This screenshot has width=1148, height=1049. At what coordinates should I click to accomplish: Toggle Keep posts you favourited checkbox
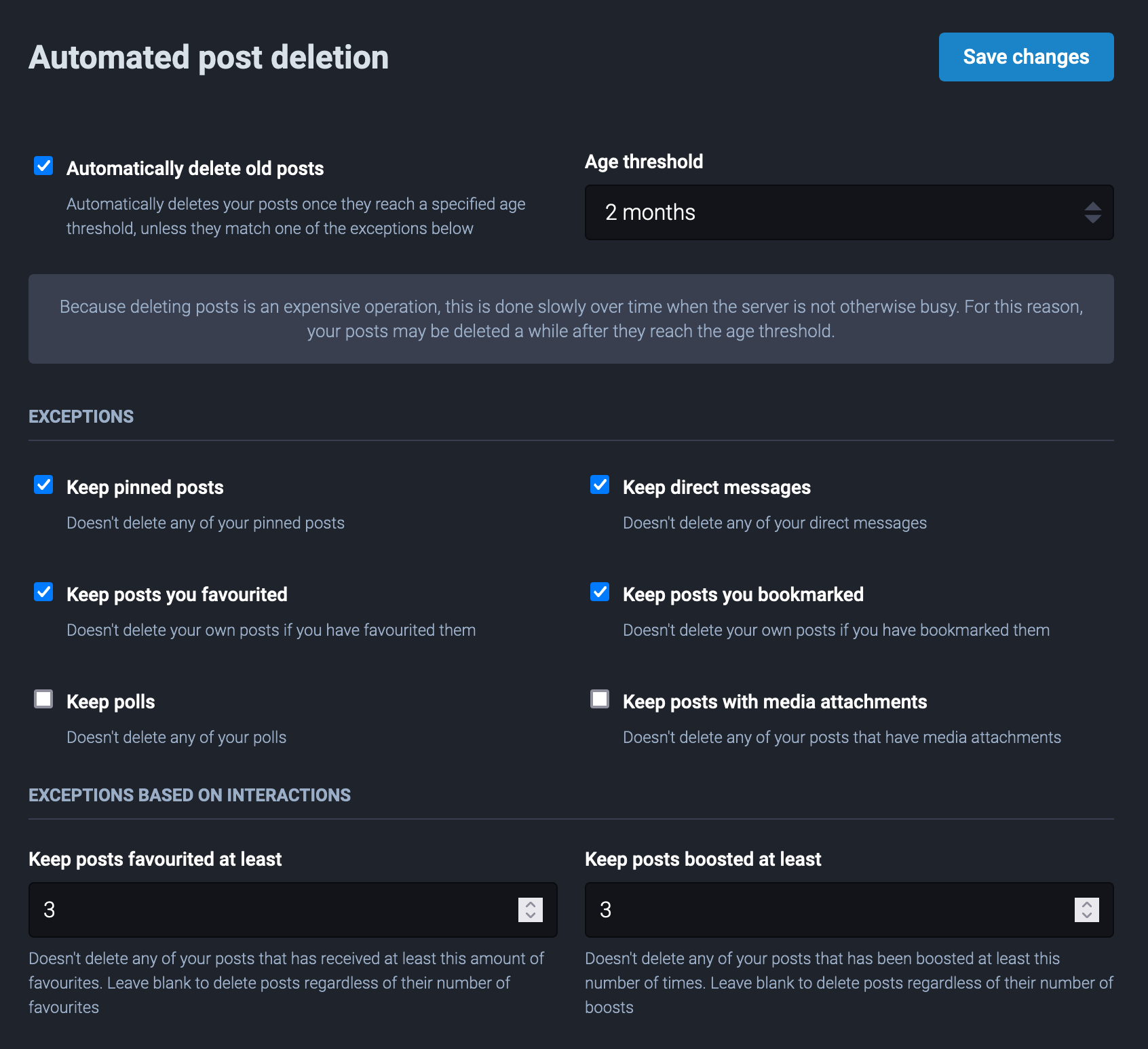(x=43, y=592)
